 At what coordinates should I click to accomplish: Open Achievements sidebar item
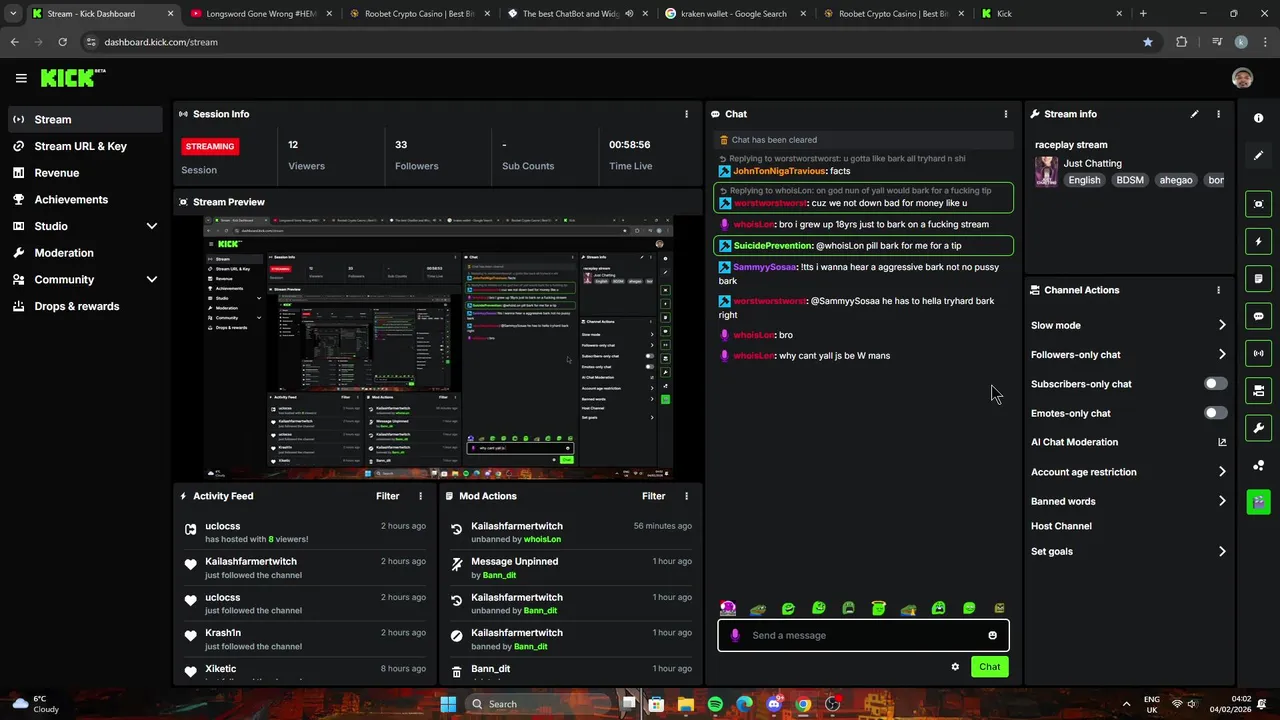coord(85,200)
